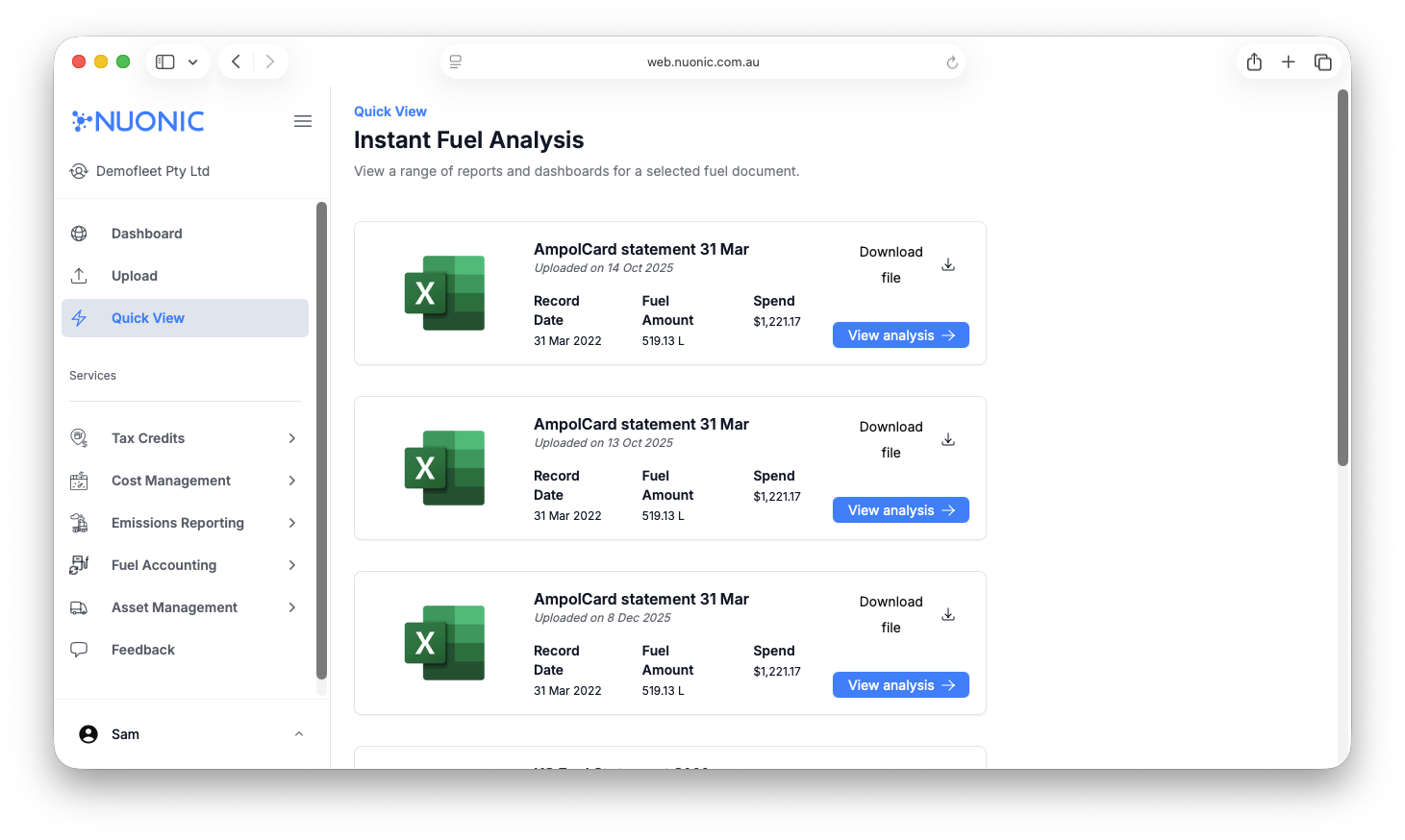Download the 8 Dec 2025 AmpolCard file

[947, 614]
